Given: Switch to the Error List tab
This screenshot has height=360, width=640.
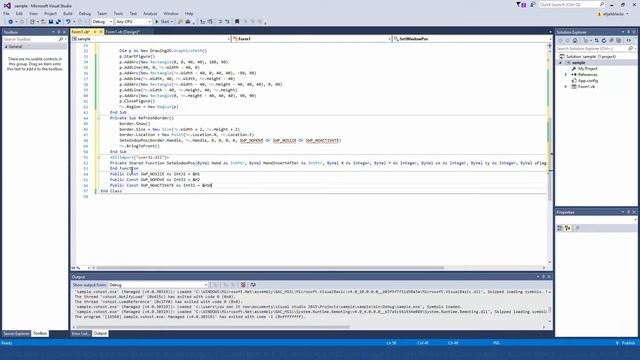Looking at the screenshot, I should click(x=80, y=333).
